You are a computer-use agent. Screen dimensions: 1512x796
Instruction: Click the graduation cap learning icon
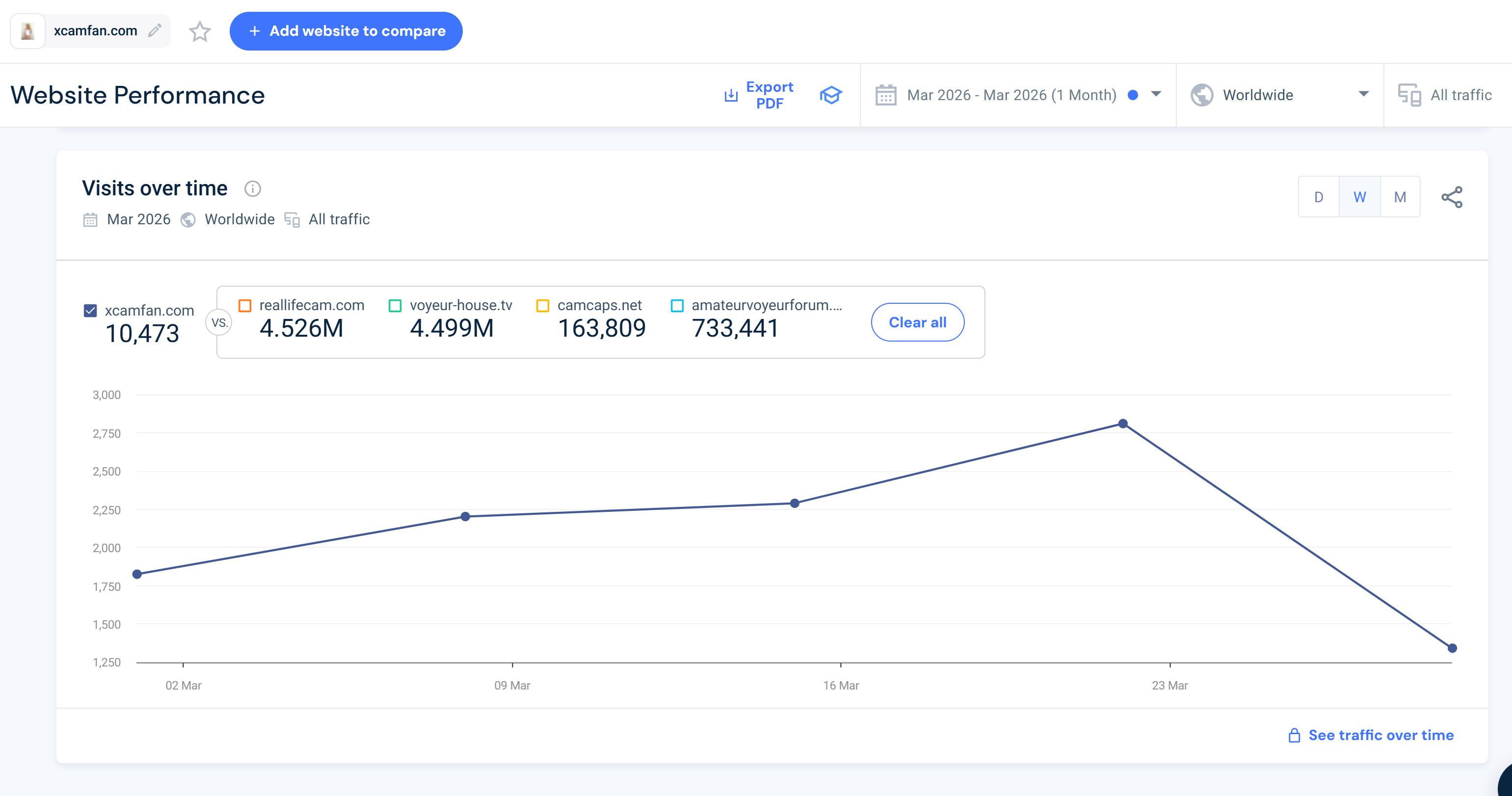830,95
